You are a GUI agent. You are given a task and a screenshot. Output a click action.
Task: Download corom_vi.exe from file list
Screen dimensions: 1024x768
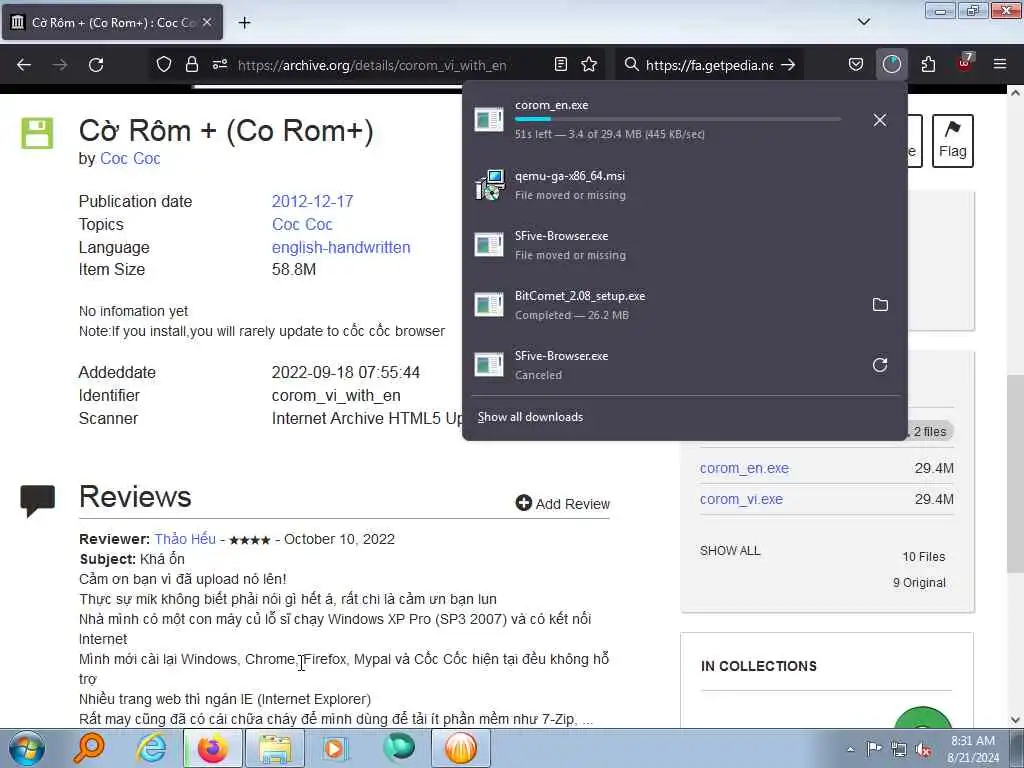click(741, 499)
